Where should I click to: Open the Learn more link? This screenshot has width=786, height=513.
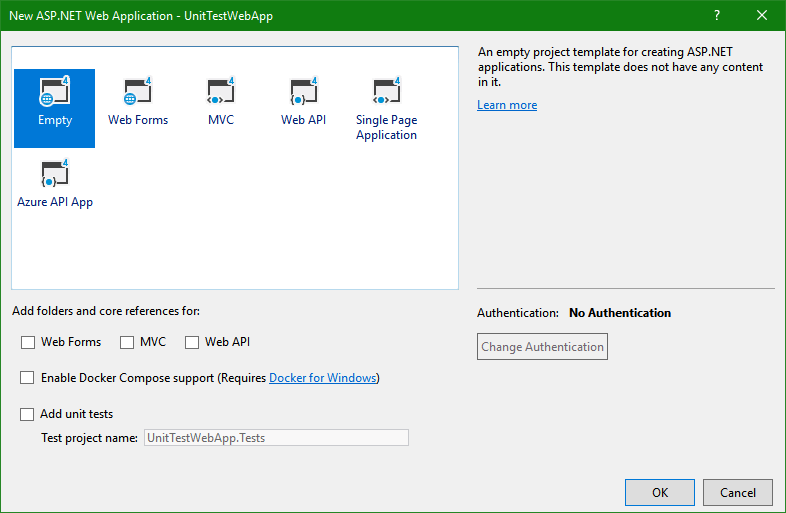point(507,105)
